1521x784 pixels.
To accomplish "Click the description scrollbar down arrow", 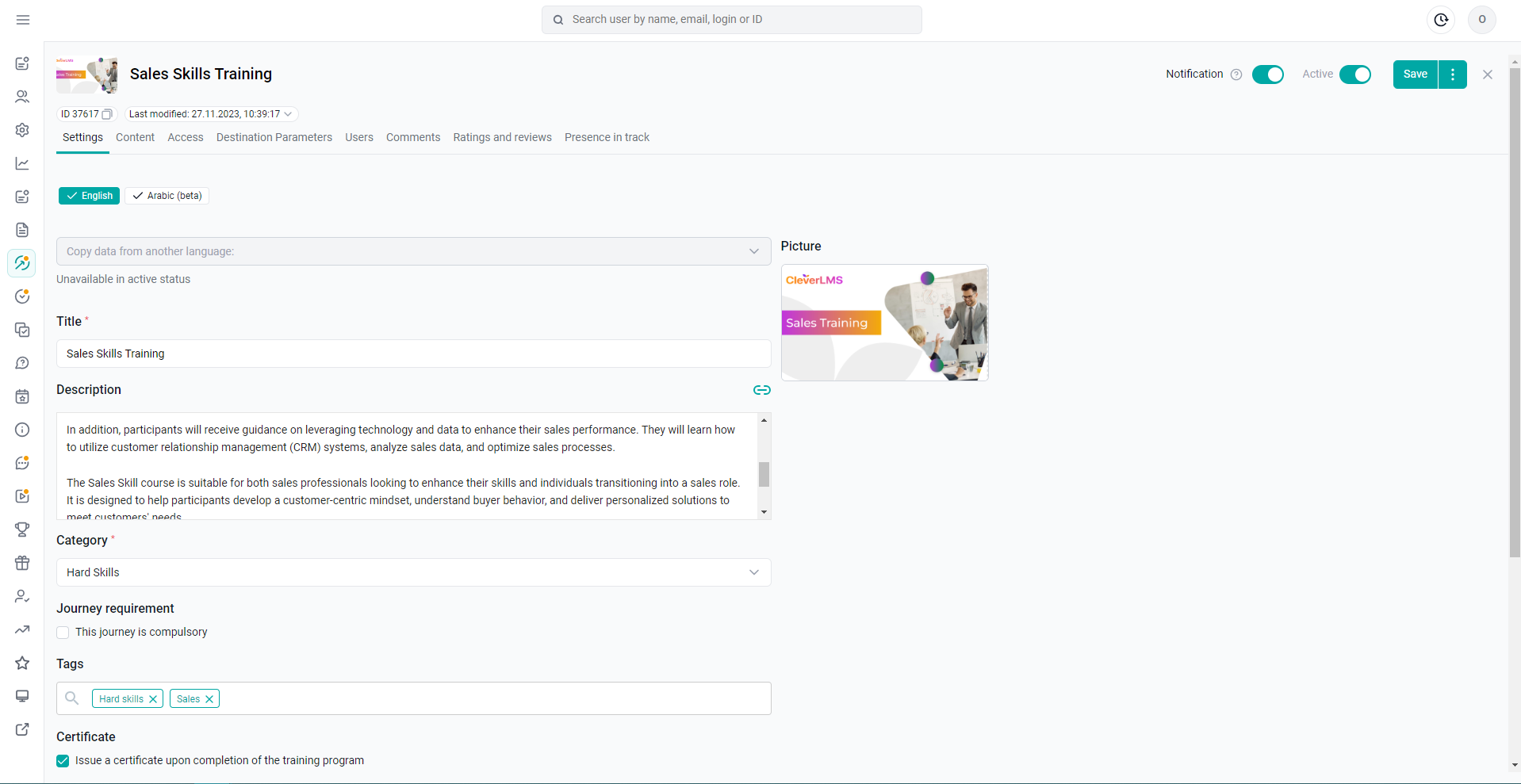I will (764, 512).
